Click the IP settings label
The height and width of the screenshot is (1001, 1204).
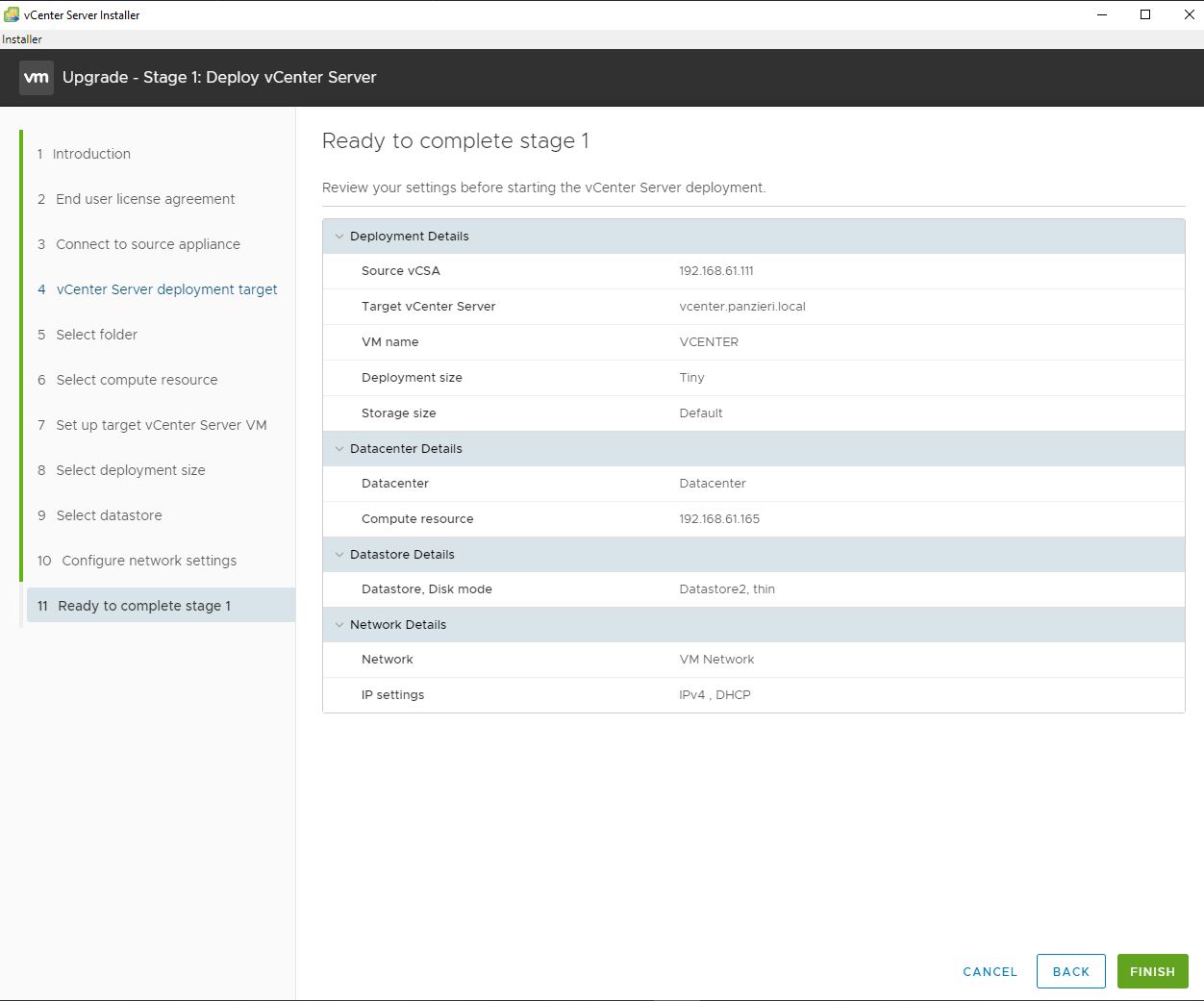pyautogui.click(x=392, y=695)
